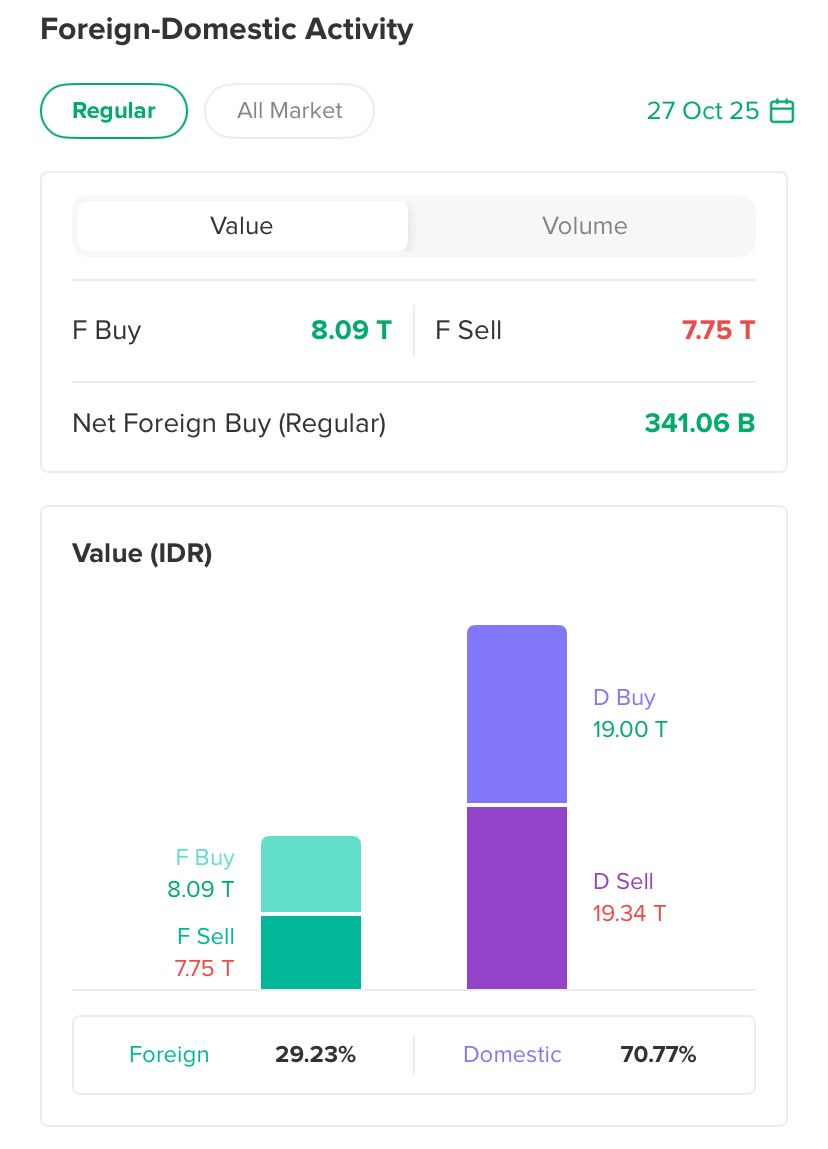The image size is (828, 1149).
Task: Switch to the Value tab
Action: (x=241, y=226)
